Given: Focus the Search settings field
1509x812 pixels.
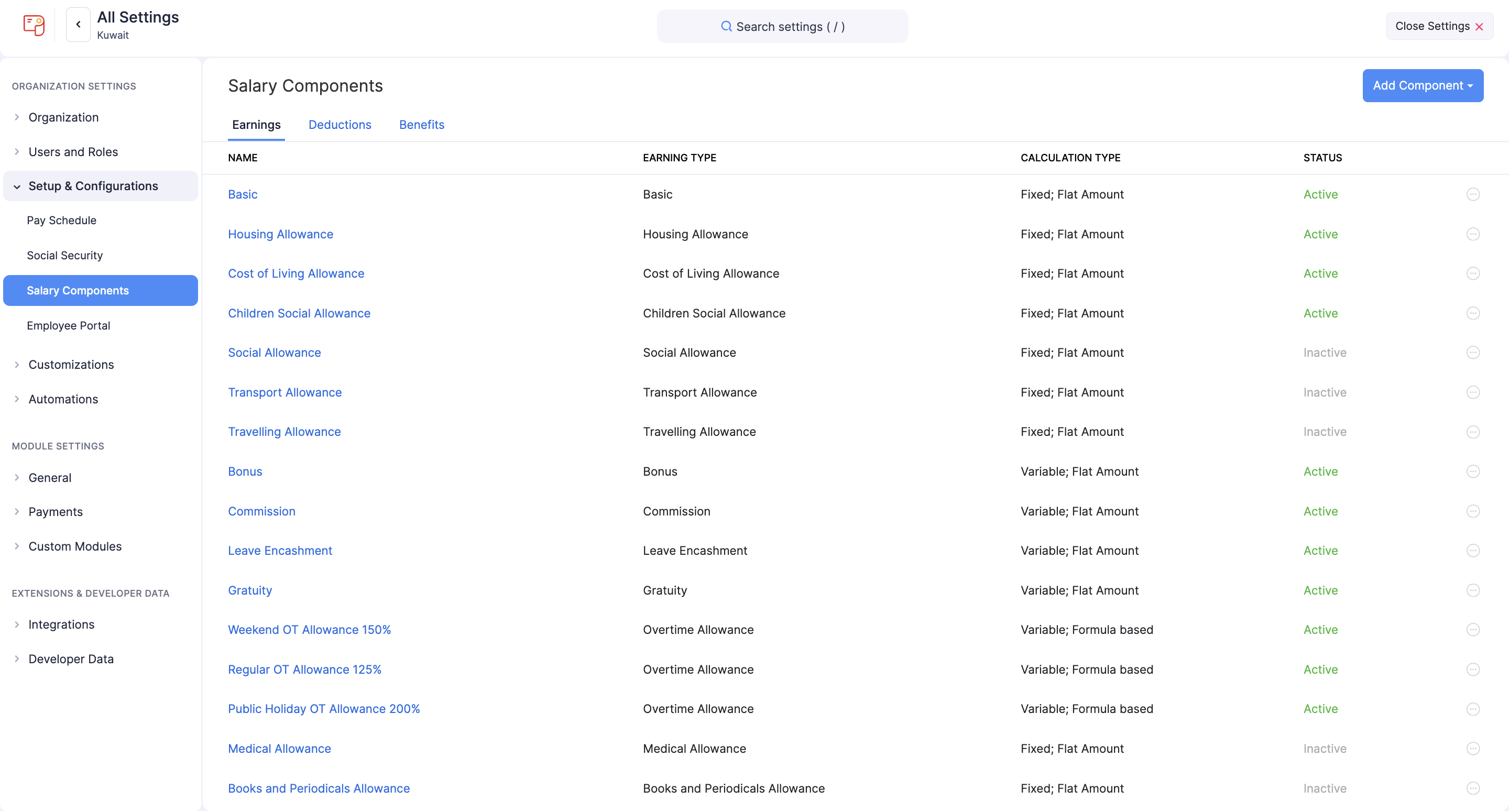Looking at the screenshot, I should 782,27.
